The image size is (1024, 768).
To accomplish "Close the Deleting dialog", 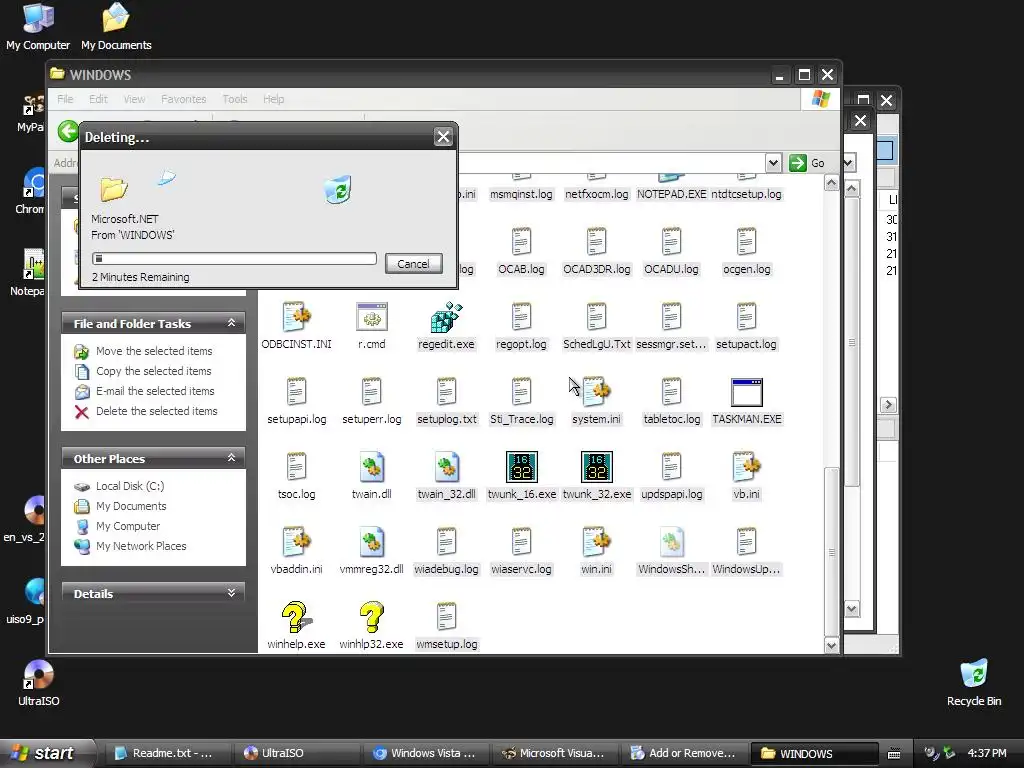I will (x=443, y=136).
